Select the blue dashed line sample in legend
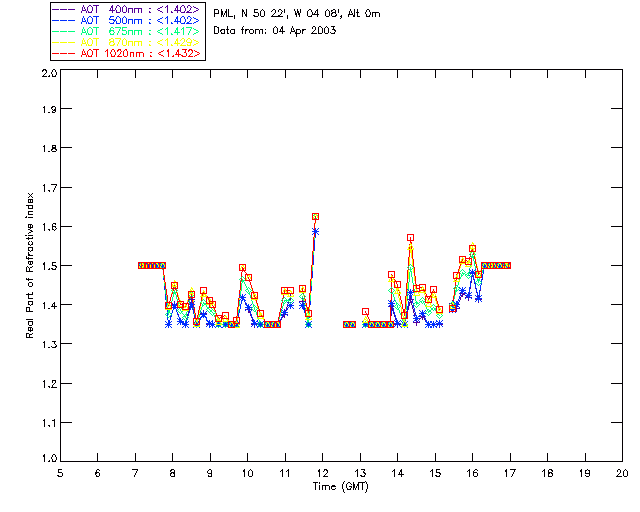Screen dimensions: 640x512 click(x=64, y=20)
